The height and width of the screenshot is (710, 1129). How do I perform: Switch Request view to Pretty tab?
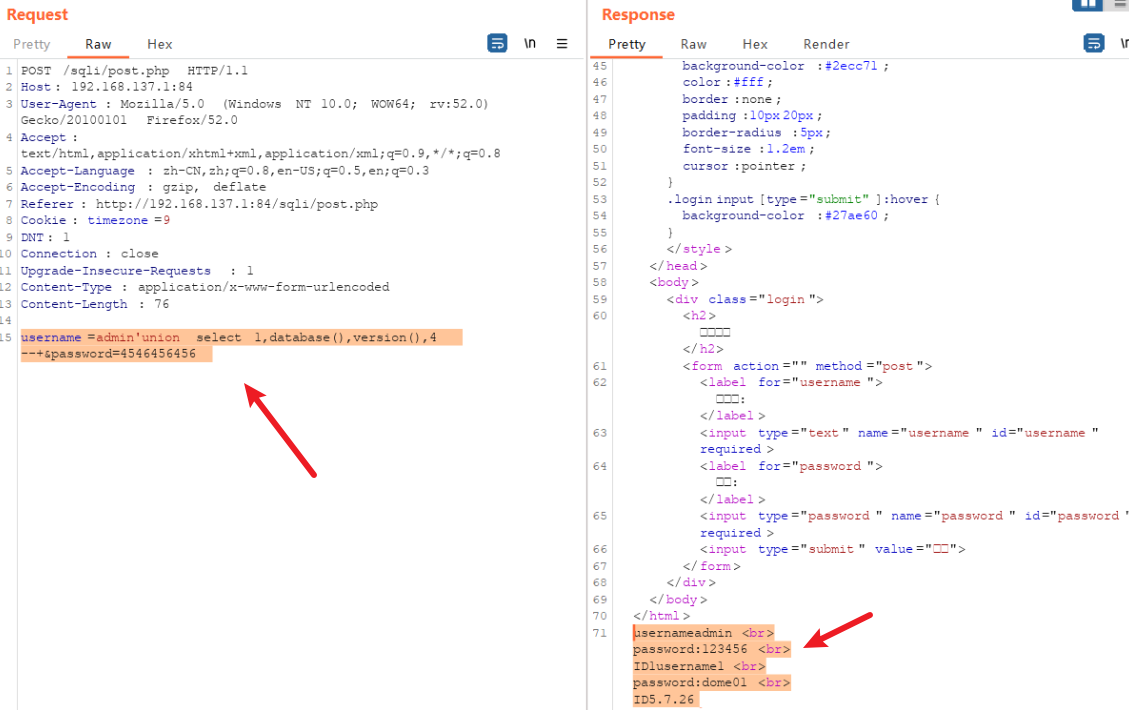point(31,44)
